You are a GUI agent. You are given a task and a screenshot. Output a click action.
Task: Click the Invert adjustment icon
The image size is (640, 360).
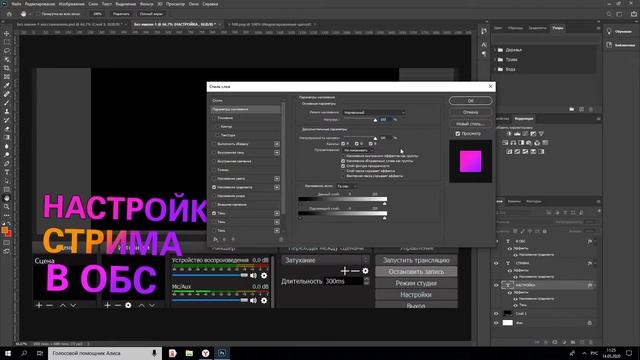(509, 151)
